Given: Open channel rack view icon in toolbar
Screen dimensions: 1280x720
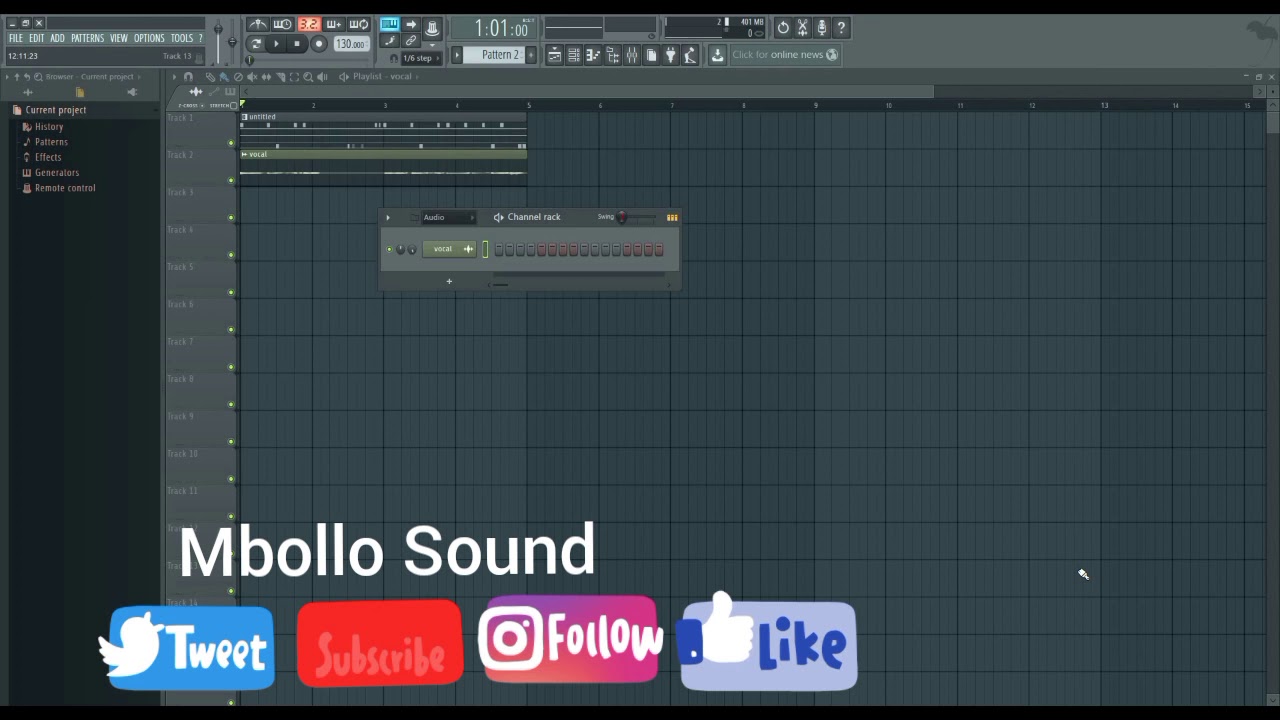Looking at the screenshot, I should pyautogui.click(x=573, y=55).
